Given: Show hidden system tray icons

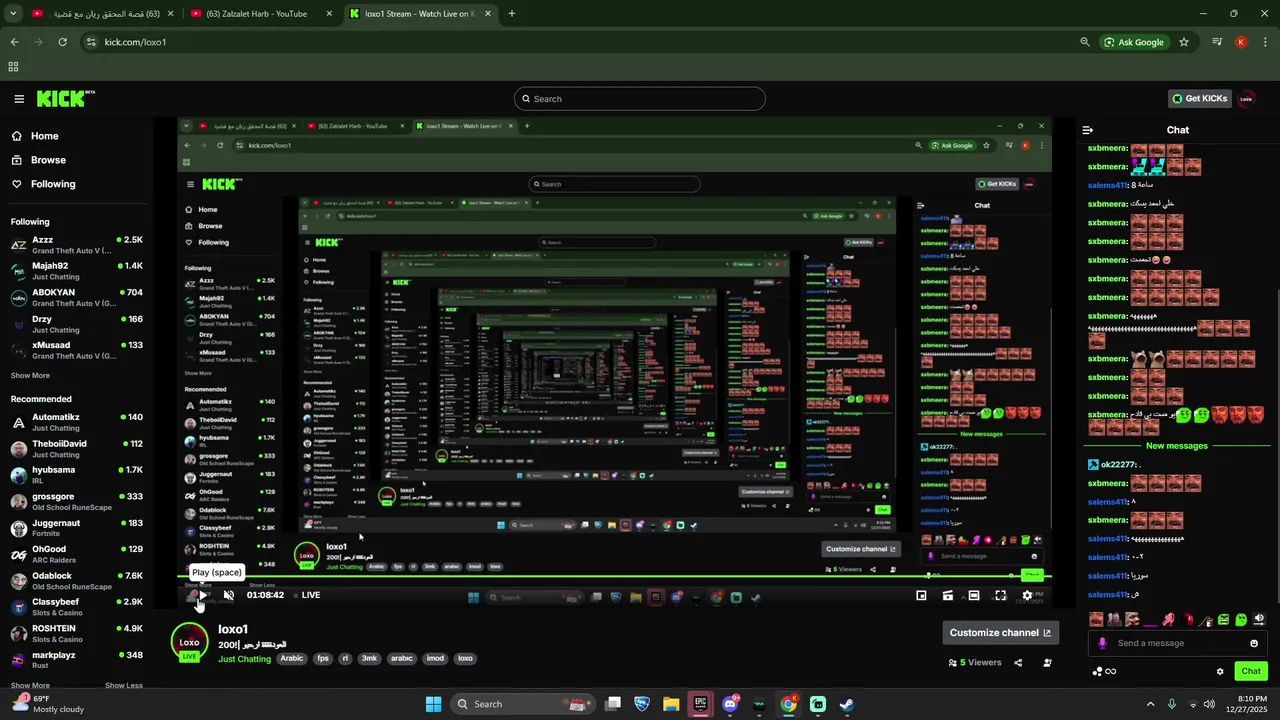Looking at the screenshot, I should tap(1150, 704).
